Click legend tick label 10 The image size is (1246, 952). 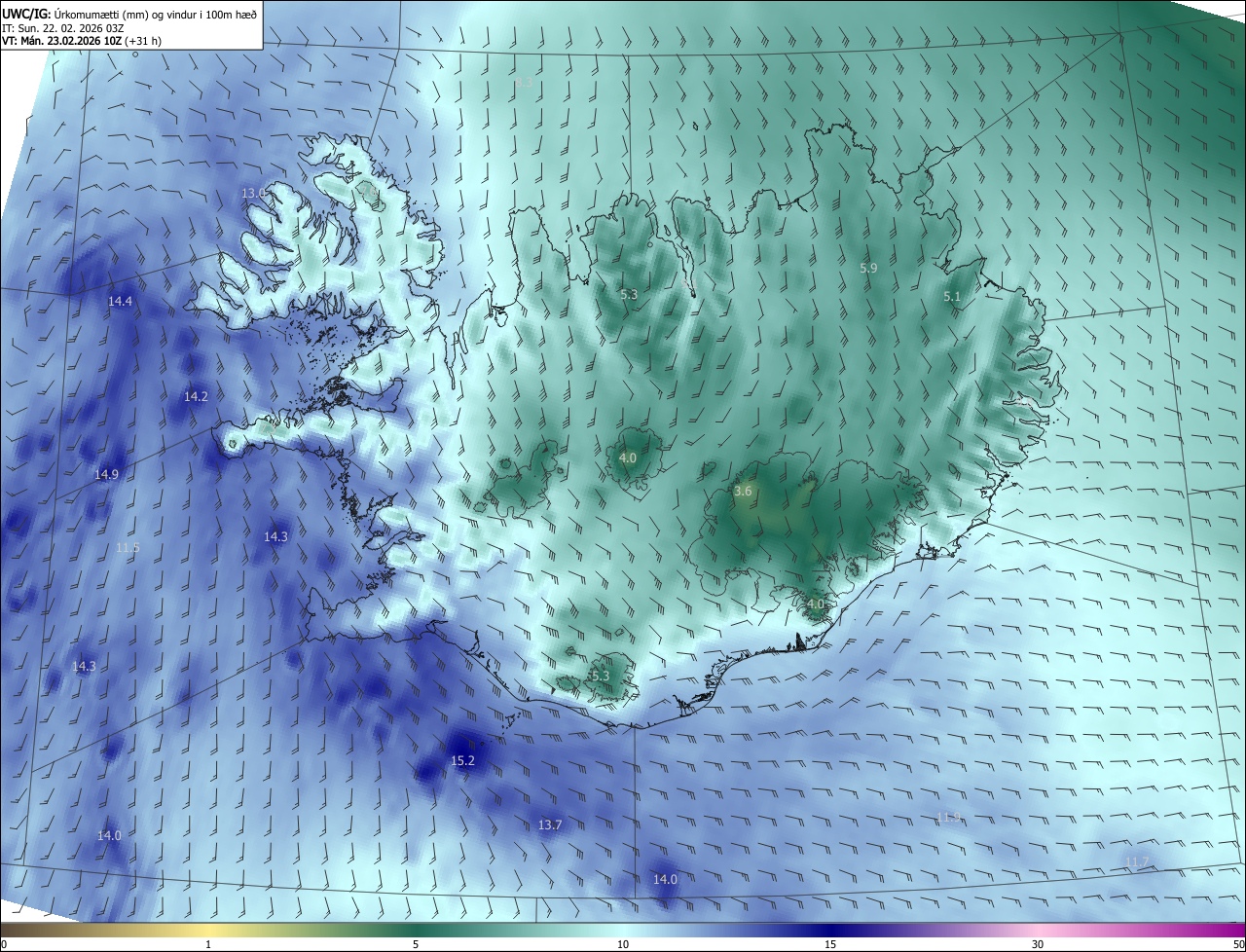click(623, 944)
